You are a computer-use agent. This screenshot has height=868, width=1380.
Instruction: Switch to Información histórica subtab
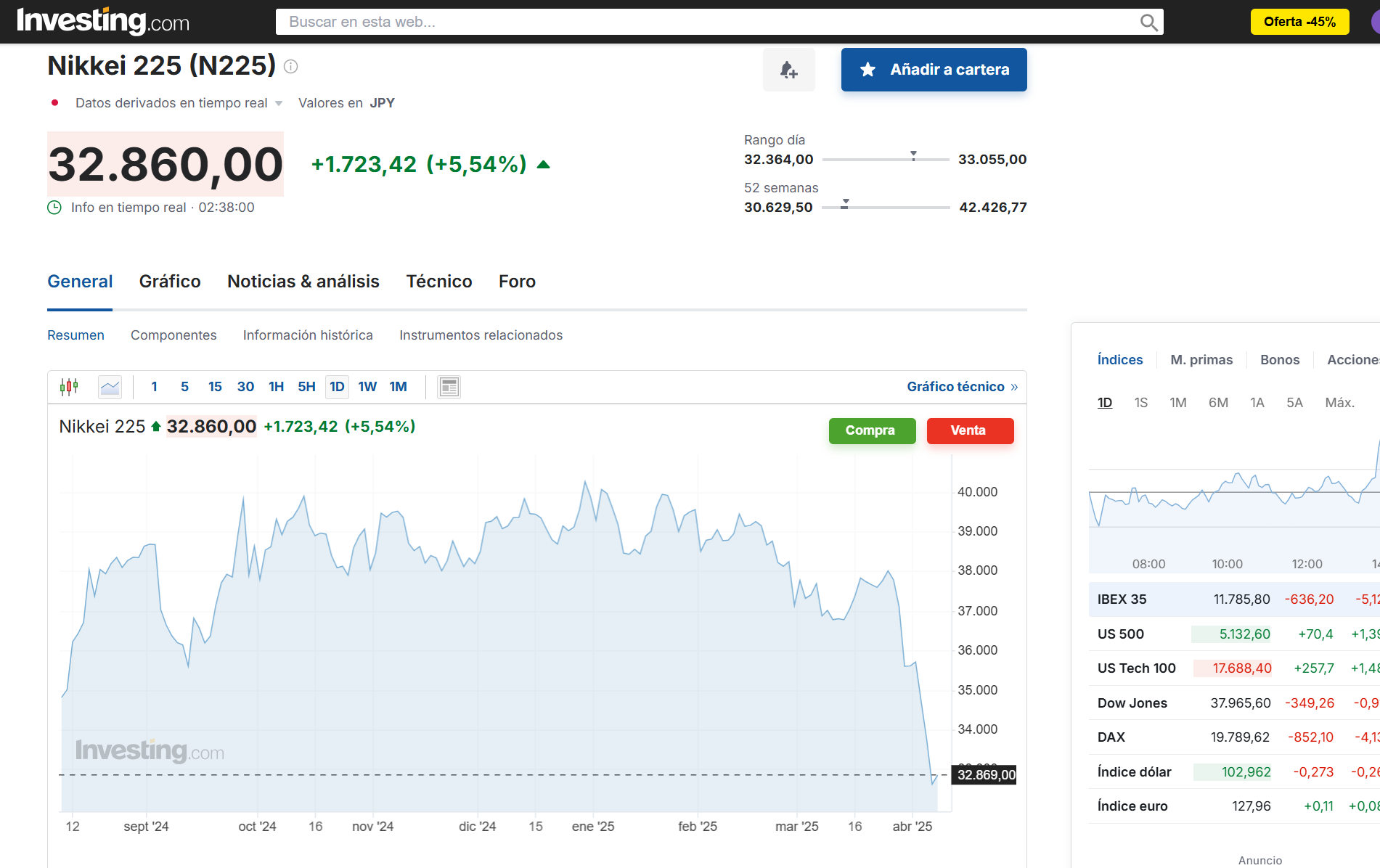308,335
